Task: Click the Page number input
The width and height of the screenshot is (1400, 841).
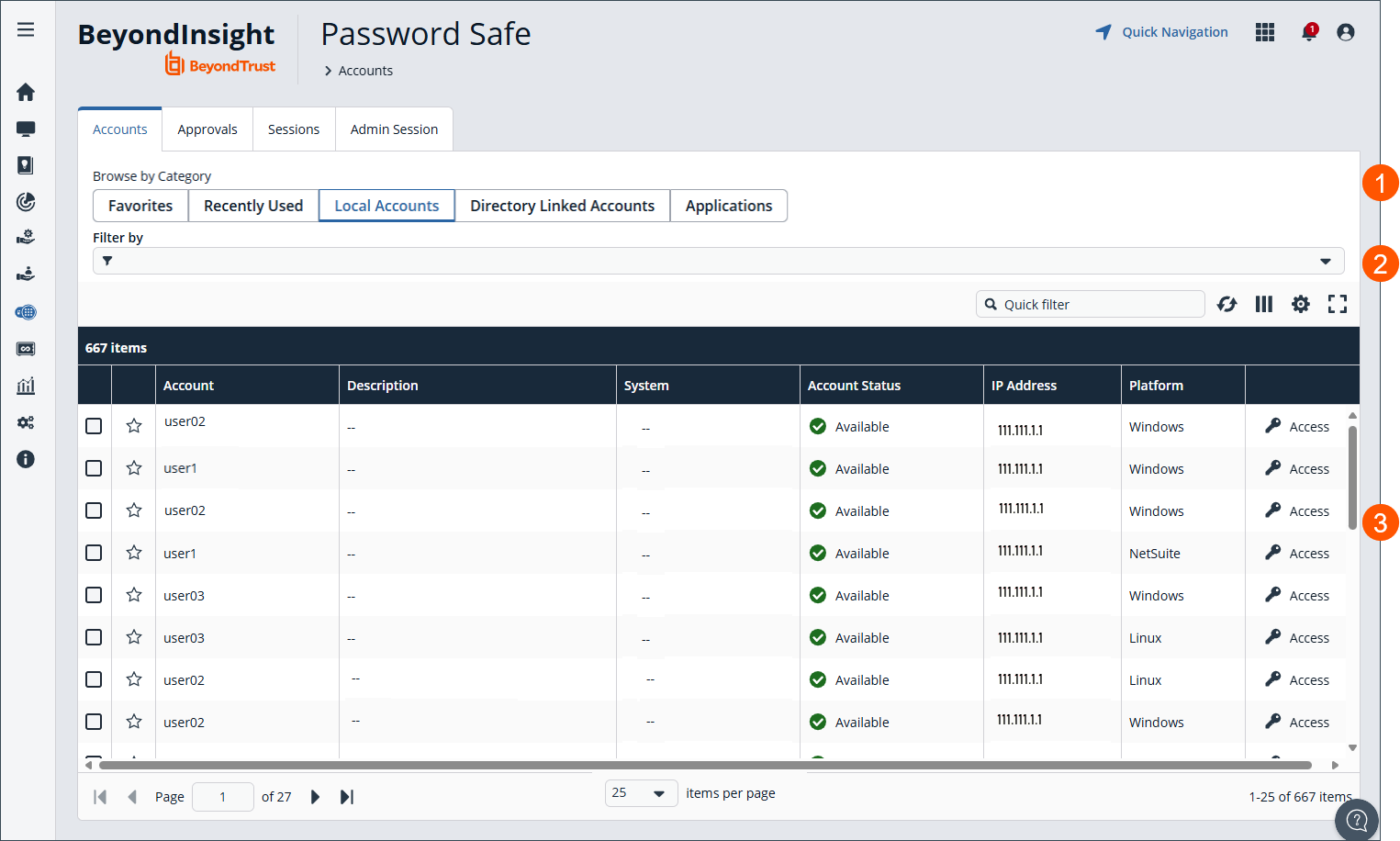Action: click(x=223, y=797)
